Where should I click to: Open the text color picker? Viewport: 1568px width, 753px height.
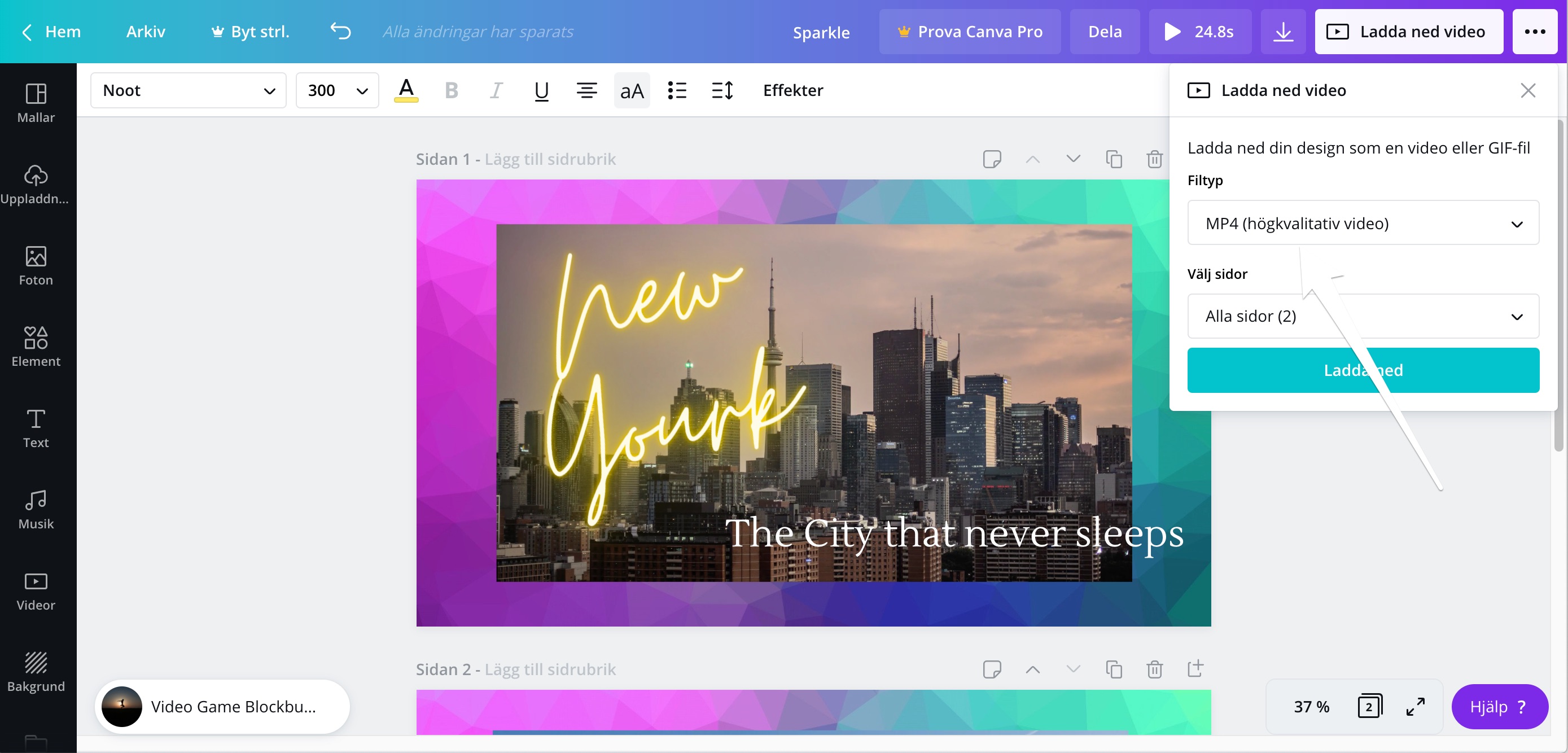click(x=406, y=90)
